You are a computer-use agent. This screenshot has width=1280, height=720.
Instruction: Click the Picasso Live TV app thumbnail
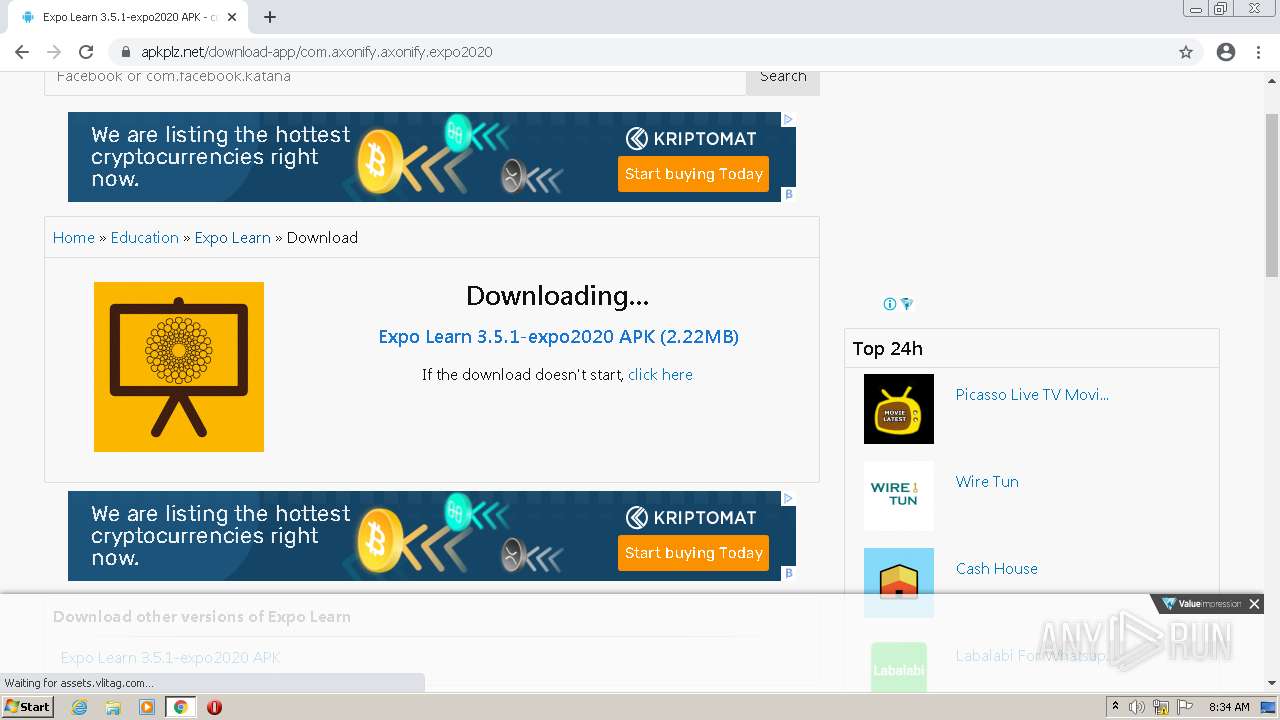[899, 409]
